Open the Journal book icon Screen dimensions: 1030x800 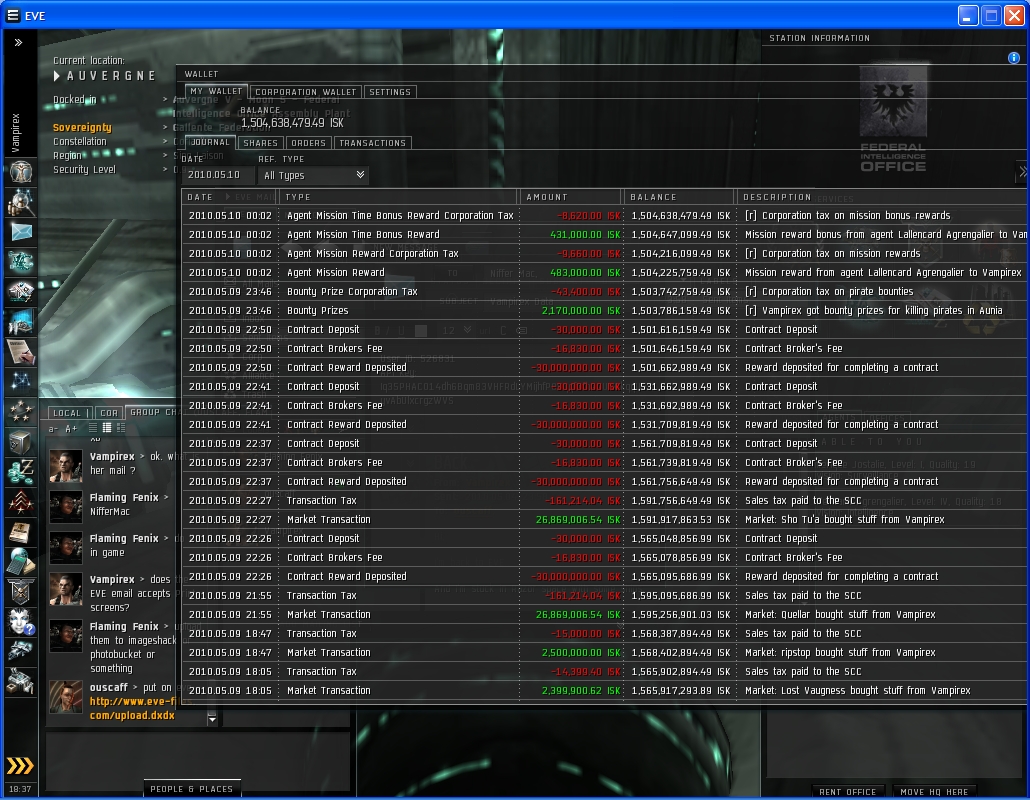(x=20, y=531)
